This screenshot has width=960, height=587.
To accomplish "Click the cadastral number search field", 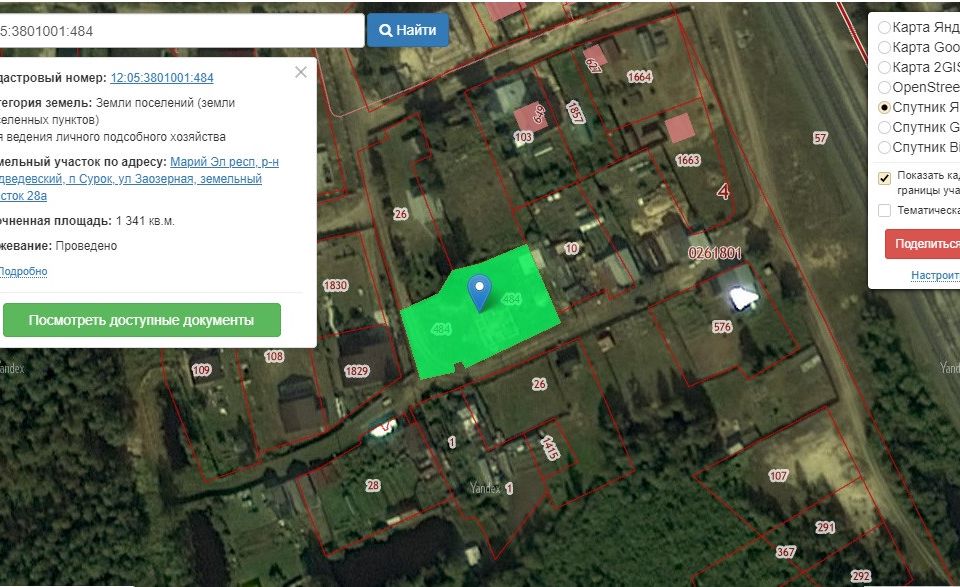I will pos(180,31).
